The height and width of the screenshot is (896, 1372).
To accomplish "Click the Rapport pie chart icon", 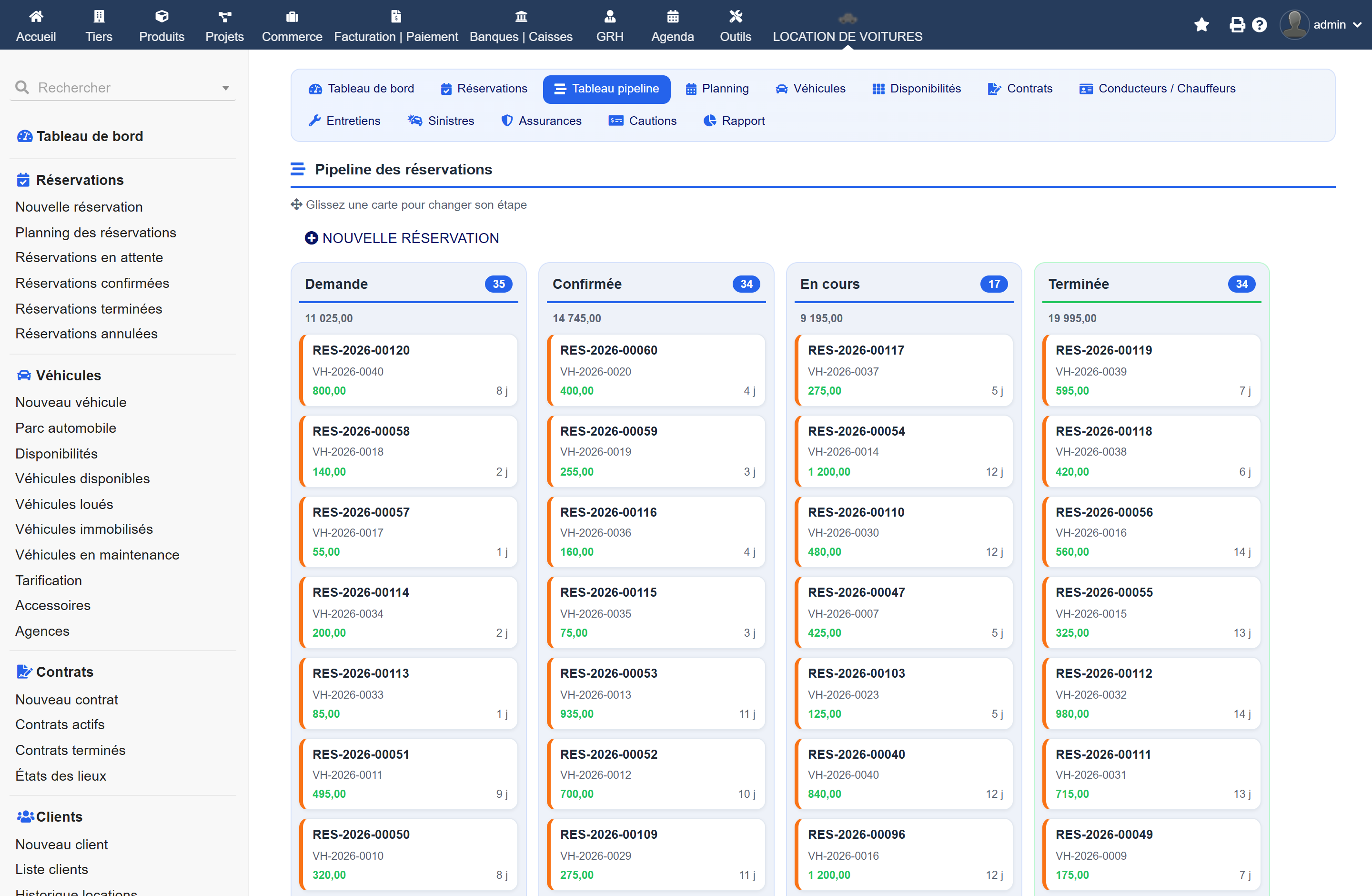I will (x=710, y=121).
